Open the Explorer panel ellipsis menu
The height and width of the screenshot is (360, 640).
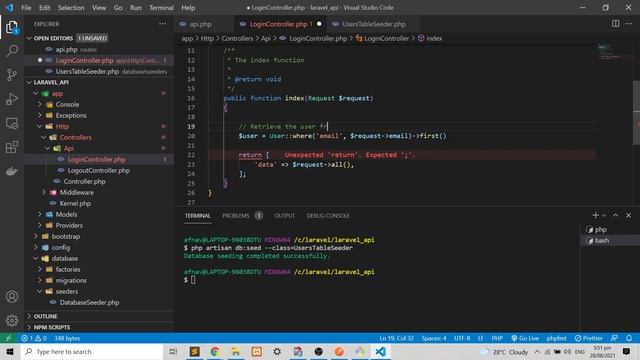(162, 24)
